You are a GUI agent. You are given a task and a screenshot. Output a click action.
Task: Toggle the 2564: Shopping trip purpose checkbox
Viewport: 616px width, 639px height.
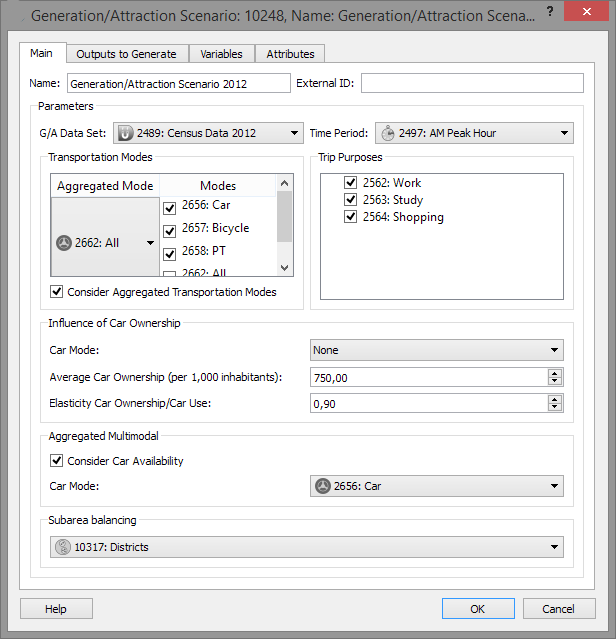[350, 216]
